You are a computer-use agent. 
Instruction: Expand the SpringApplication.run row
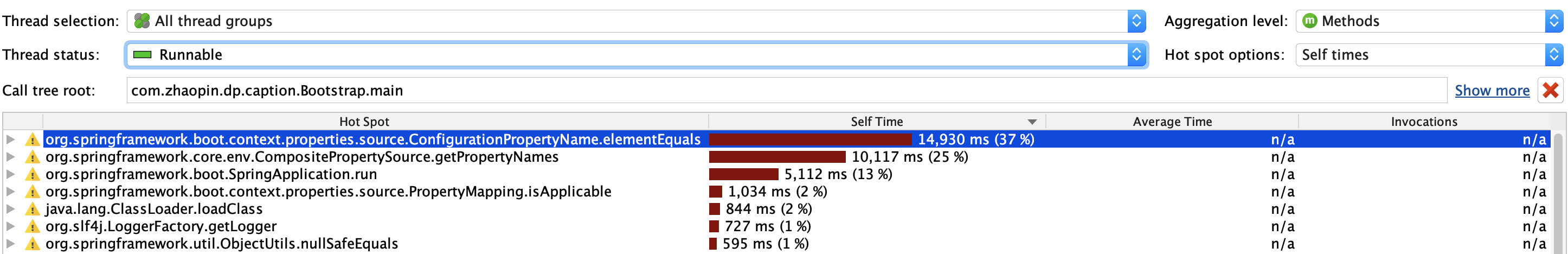point(10,174)
